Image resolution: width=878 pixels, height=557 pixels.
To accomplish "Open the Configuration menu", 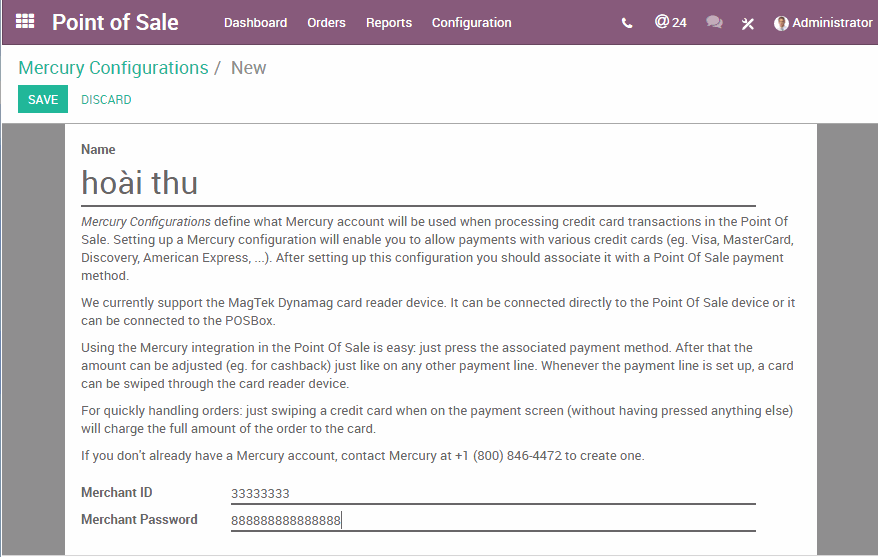I will 471,23.
